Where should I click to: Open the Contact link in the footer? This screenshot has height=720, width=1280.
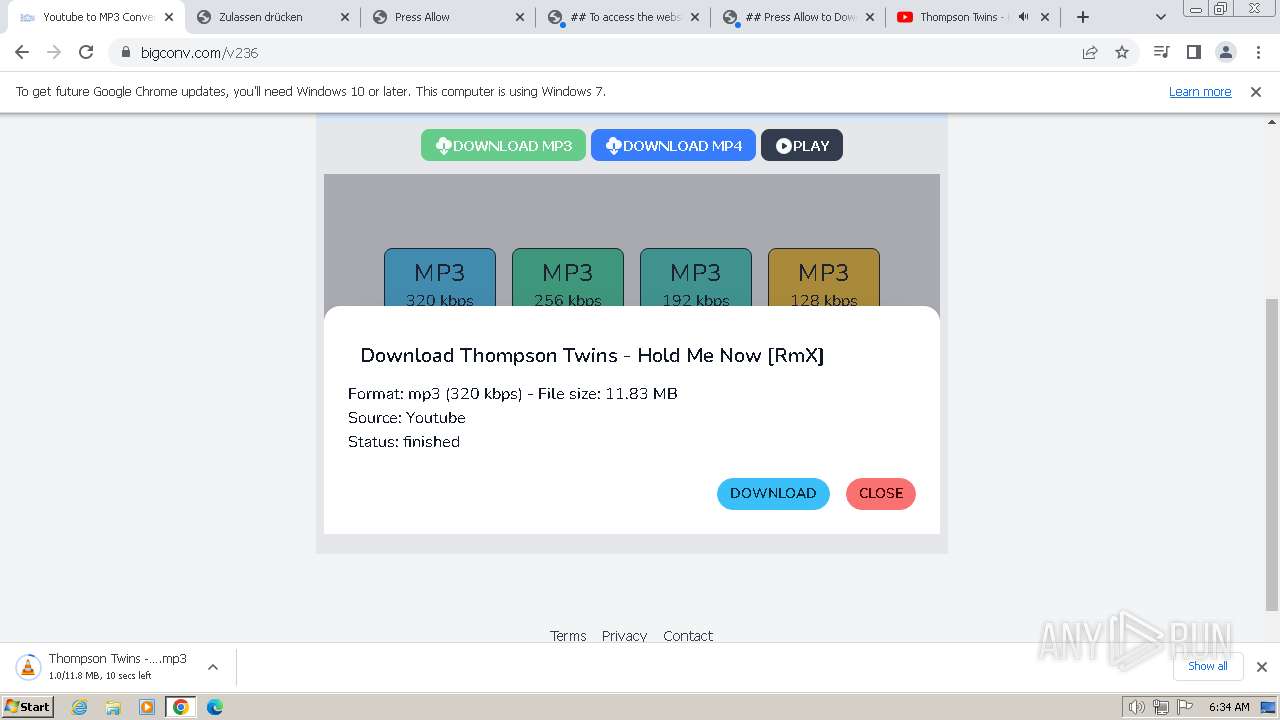pyautogui.click(x=688, y=636)
